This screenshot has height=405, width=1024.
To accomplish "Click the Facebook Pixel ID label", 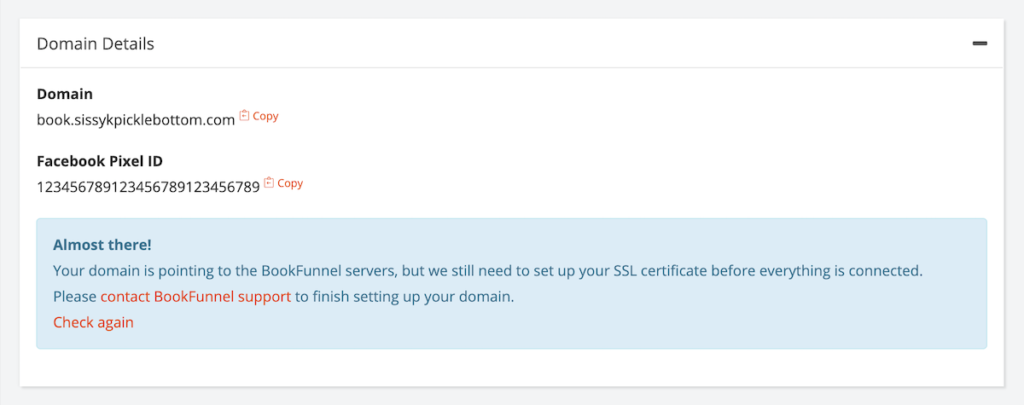I will [99, 161].
